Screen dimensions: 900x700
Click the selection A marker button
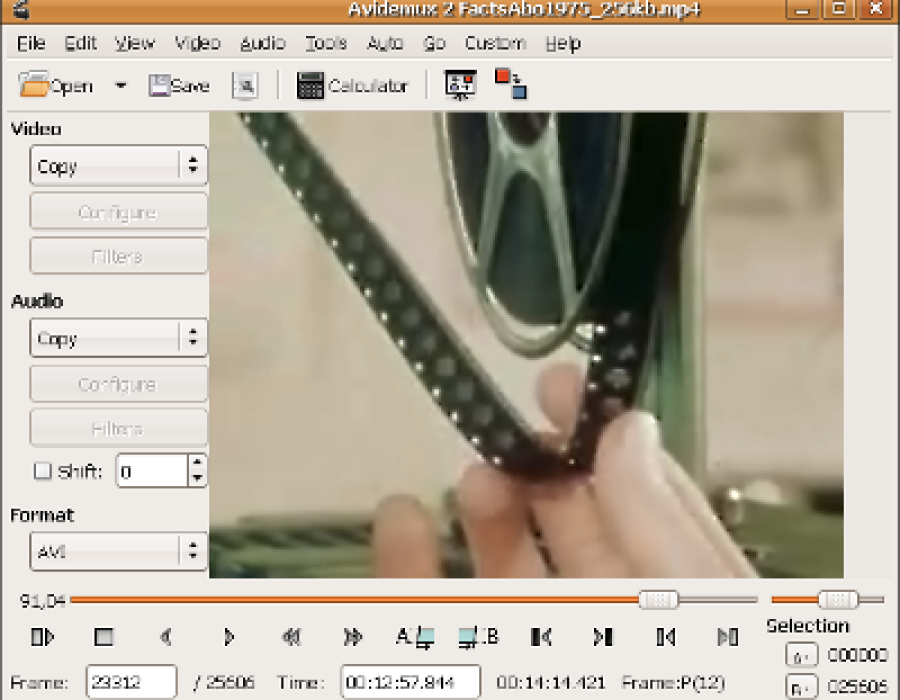point(801,655)
